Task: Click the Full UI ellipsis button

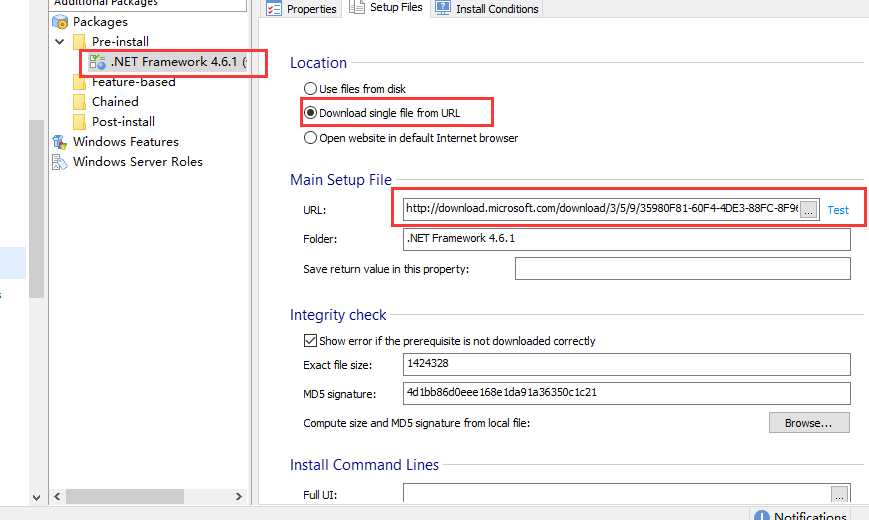Action: [840, 494]
